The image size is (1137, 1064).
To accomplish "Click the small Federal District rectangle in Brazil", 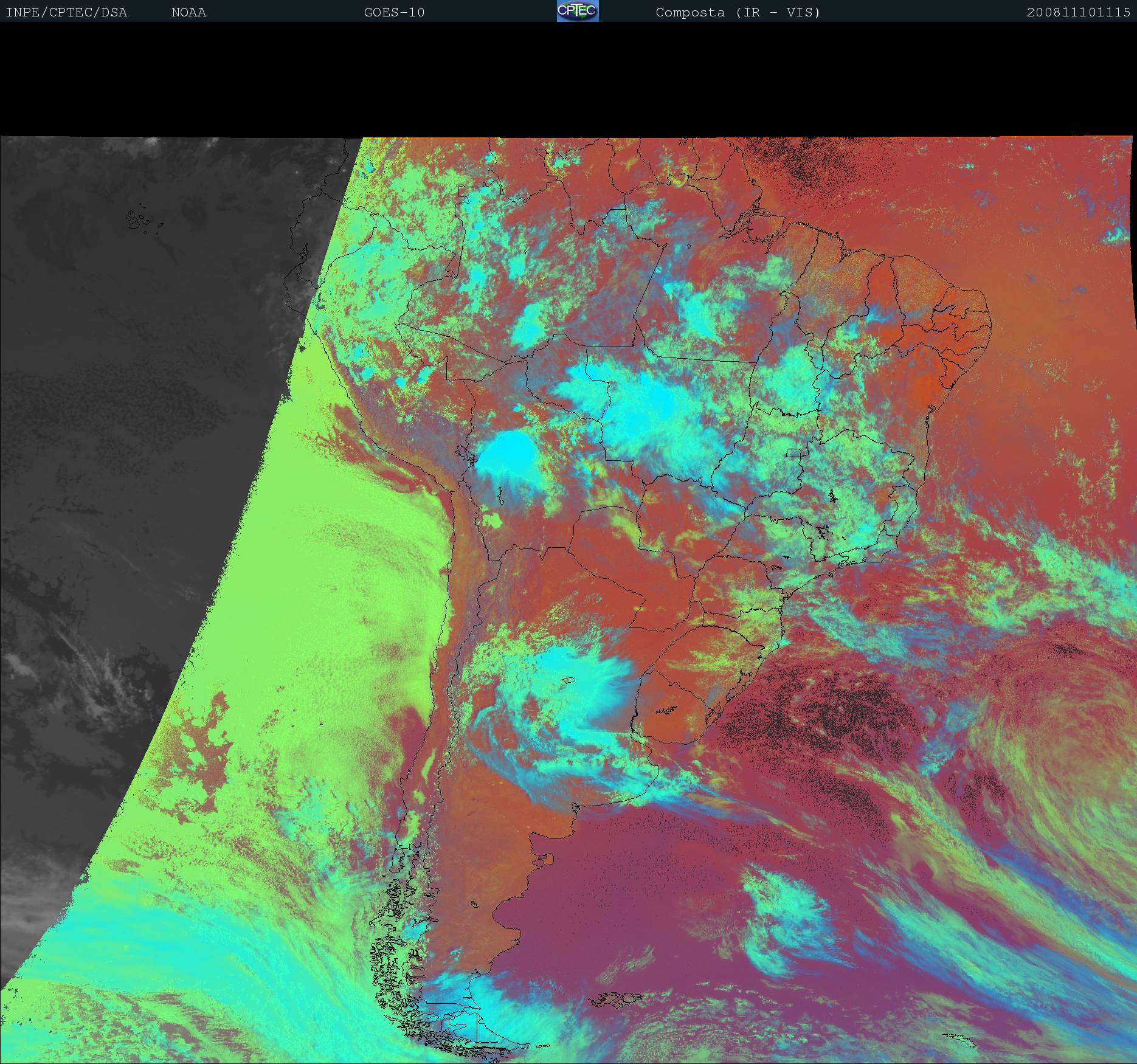I will (793, 452).
